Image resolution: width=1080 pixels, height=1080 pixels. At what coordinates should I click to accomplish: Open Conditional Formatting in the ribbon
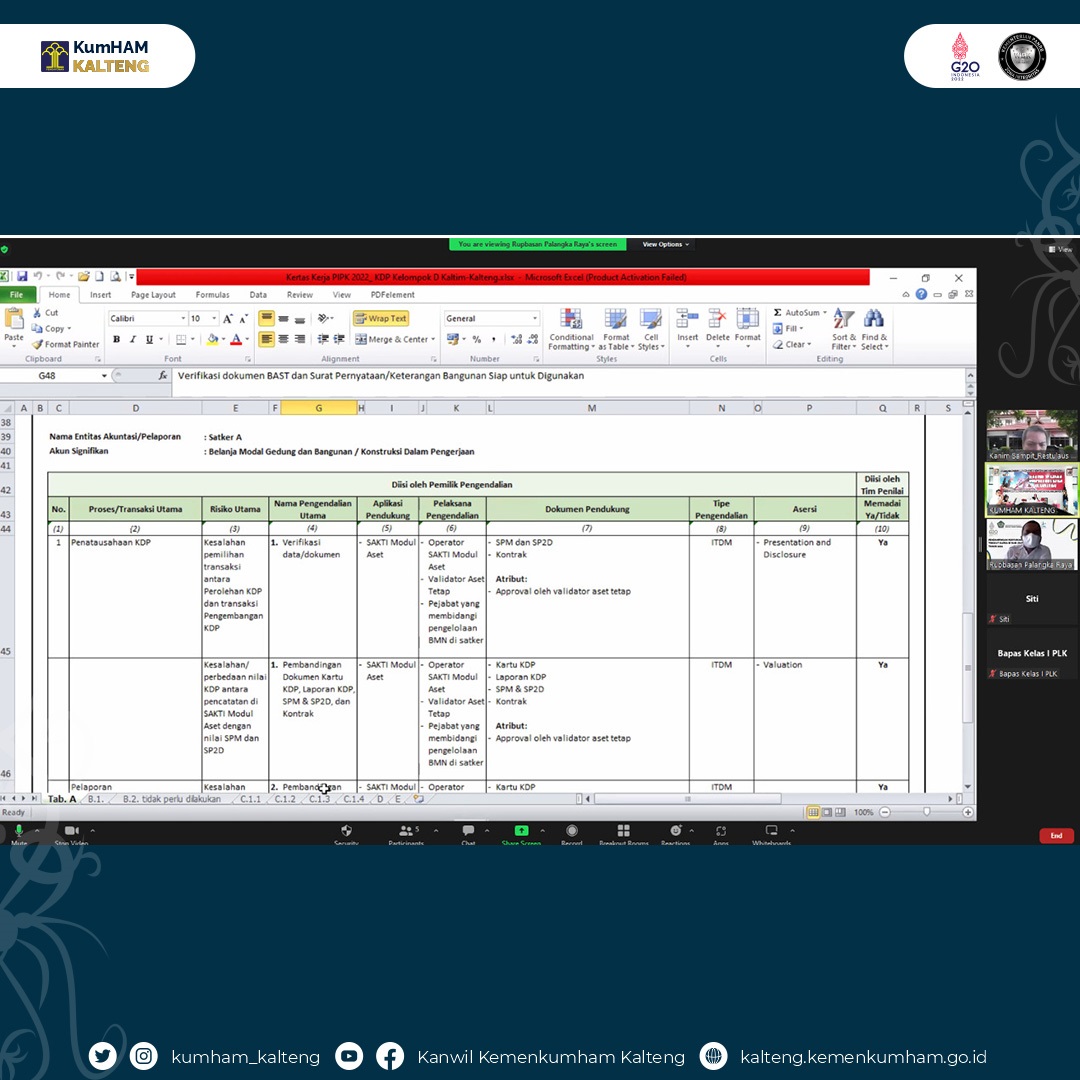click(x=571, y=329)
